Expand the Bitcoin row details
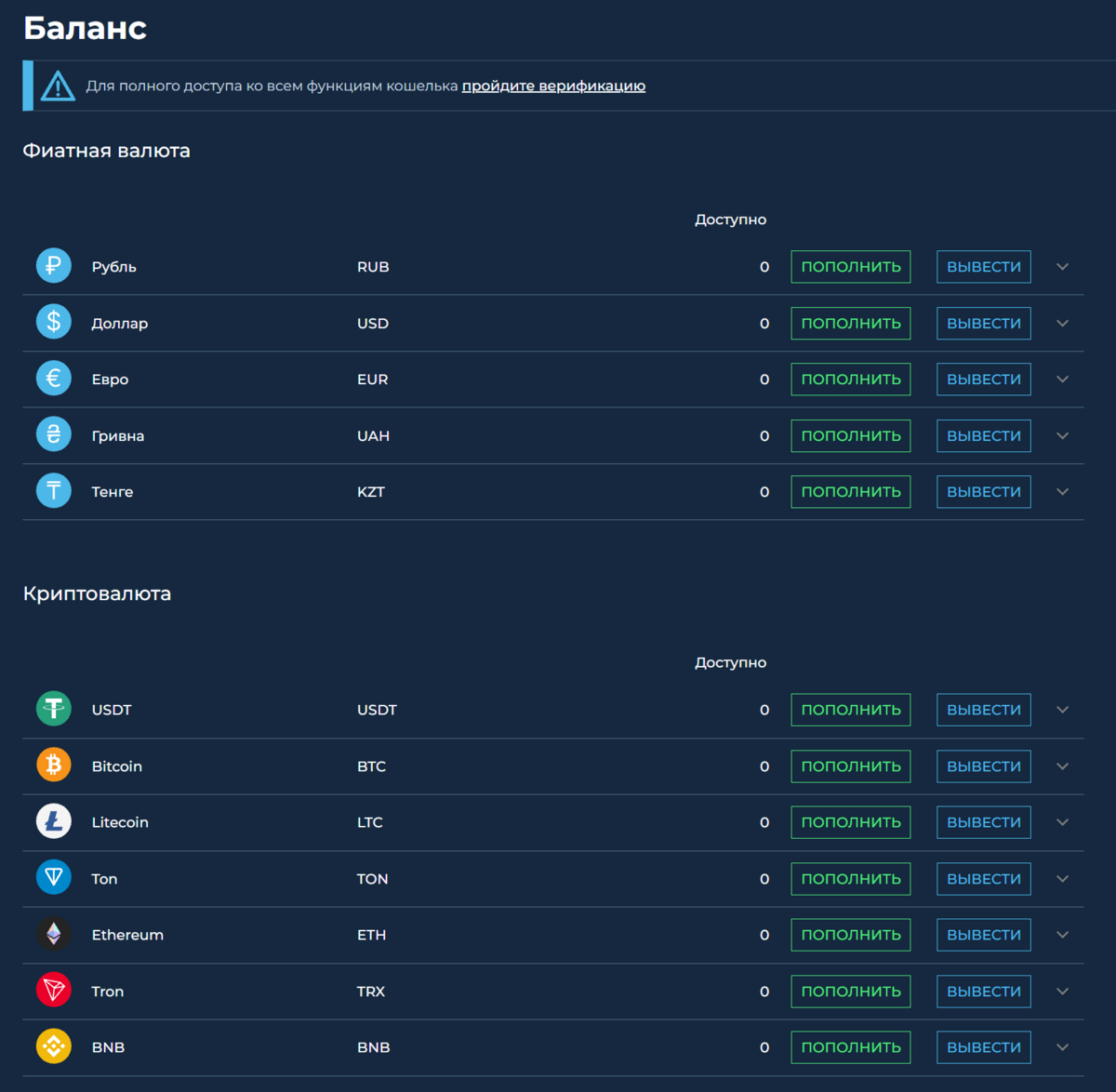 1062,766
